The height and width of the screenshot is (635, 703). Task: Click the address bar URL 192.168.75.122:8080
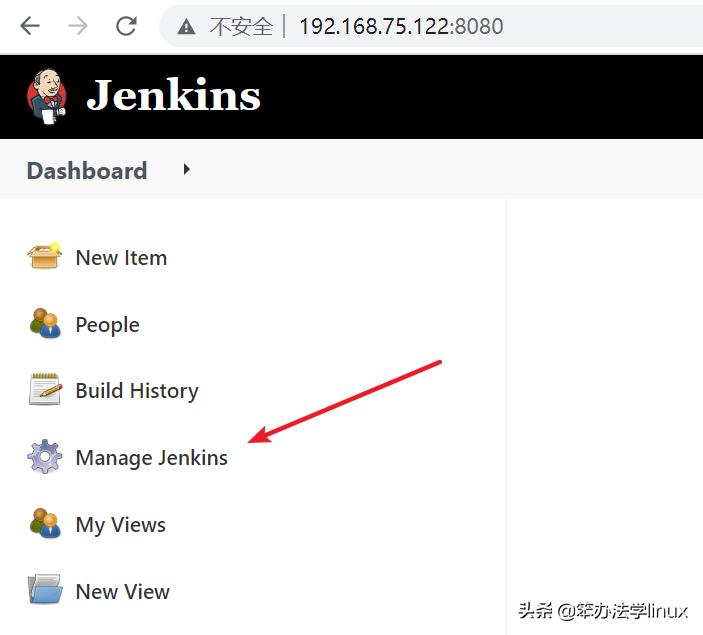pos(401,26)
